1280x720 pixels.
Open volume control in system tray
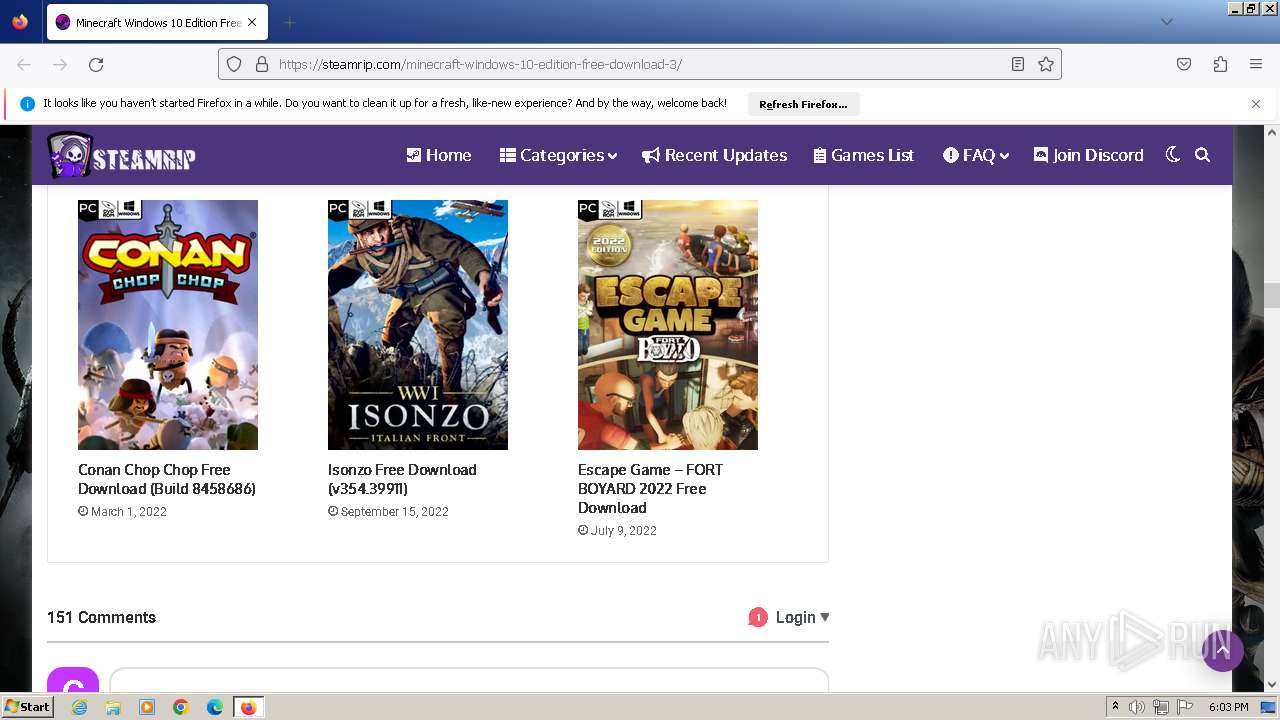pyautogui.click(x=1137, y=707)
